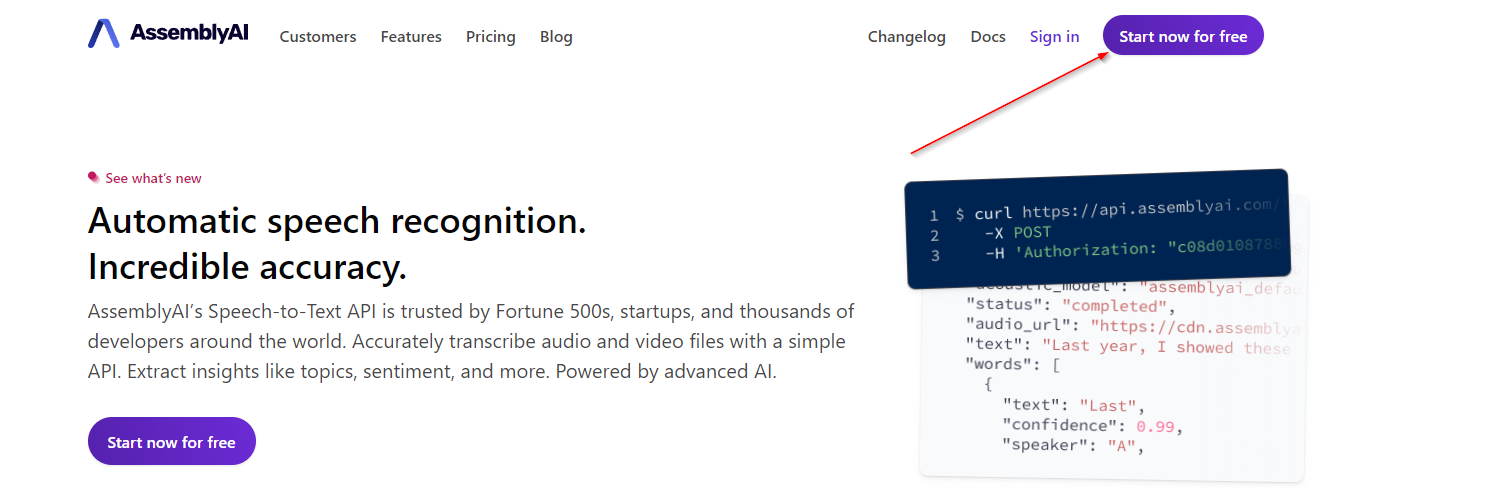The height and width of the screenshot is (488, 1499).
Task: Click the Speech-to-Text API description paragraph
Action: coord(470,342)
